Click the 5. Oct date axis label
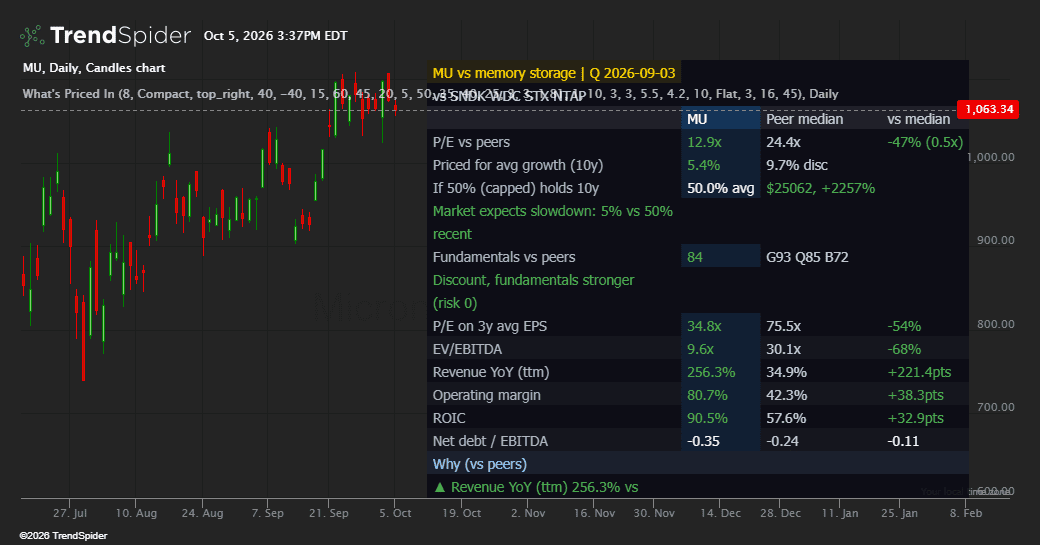 click(395, 513)
